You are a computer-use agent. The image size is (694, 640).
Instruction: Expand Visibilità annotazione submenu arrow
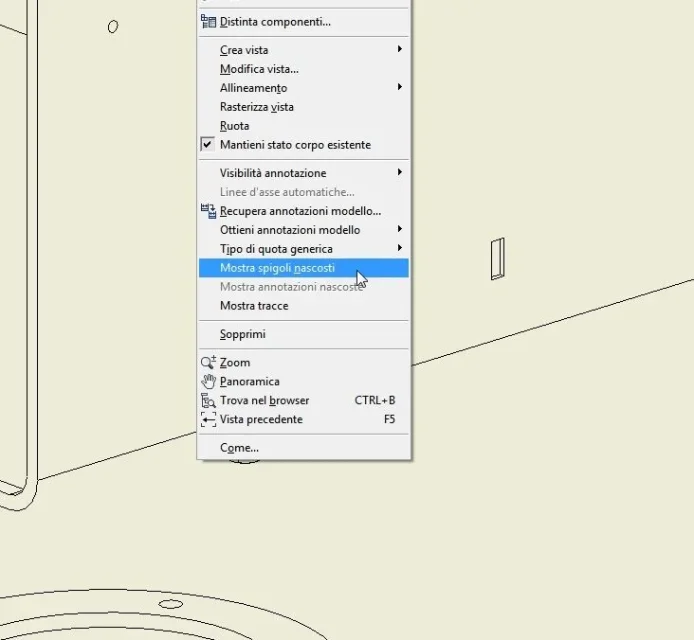400,172
